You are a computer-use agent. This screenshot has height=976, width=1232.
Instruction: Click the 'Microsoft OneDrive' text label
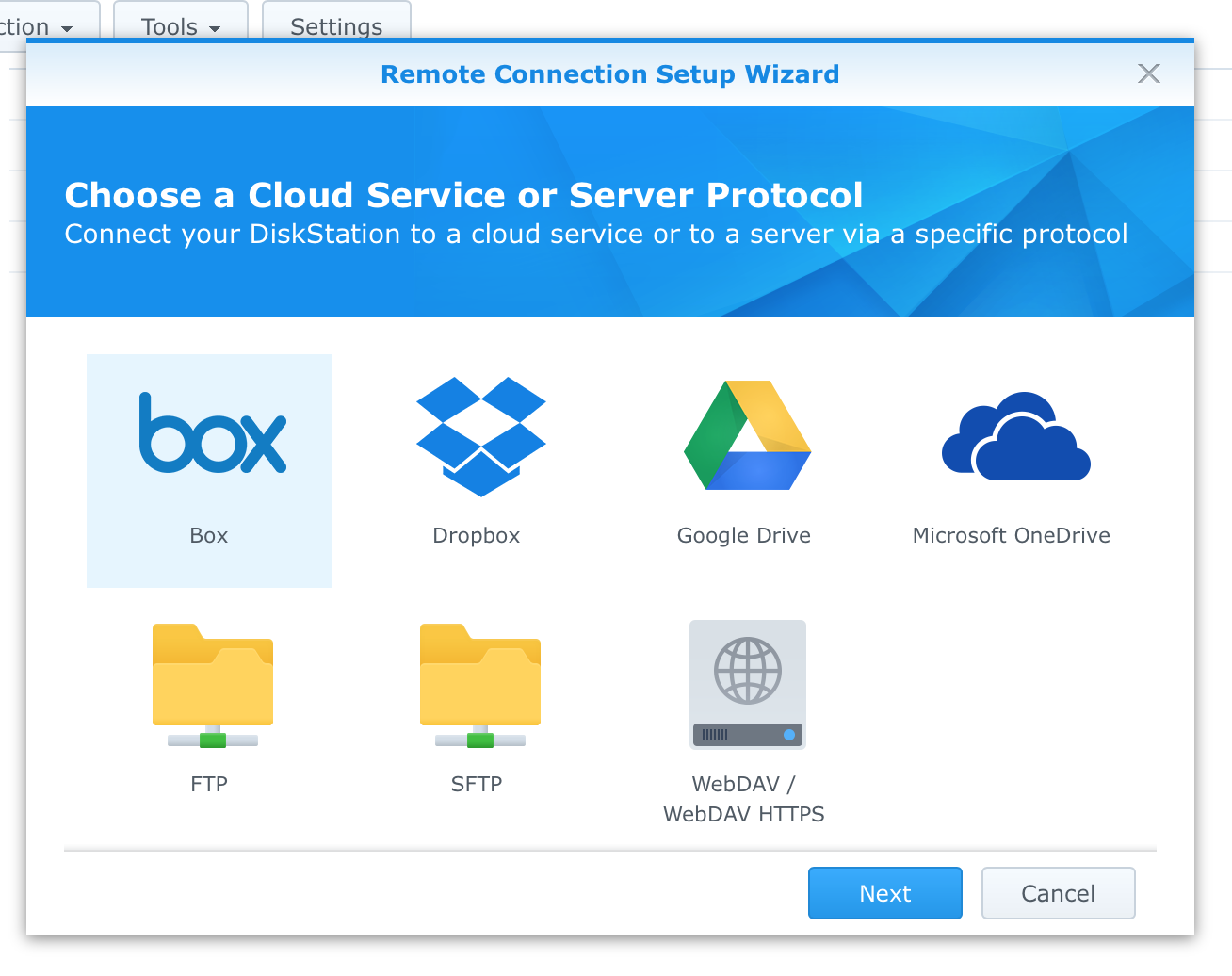click(1011, 535)
